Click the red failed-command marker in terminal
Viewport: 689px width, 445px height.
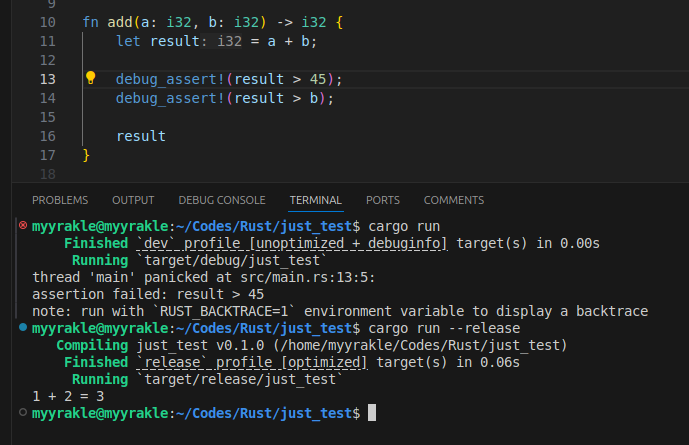pos(23,226)
